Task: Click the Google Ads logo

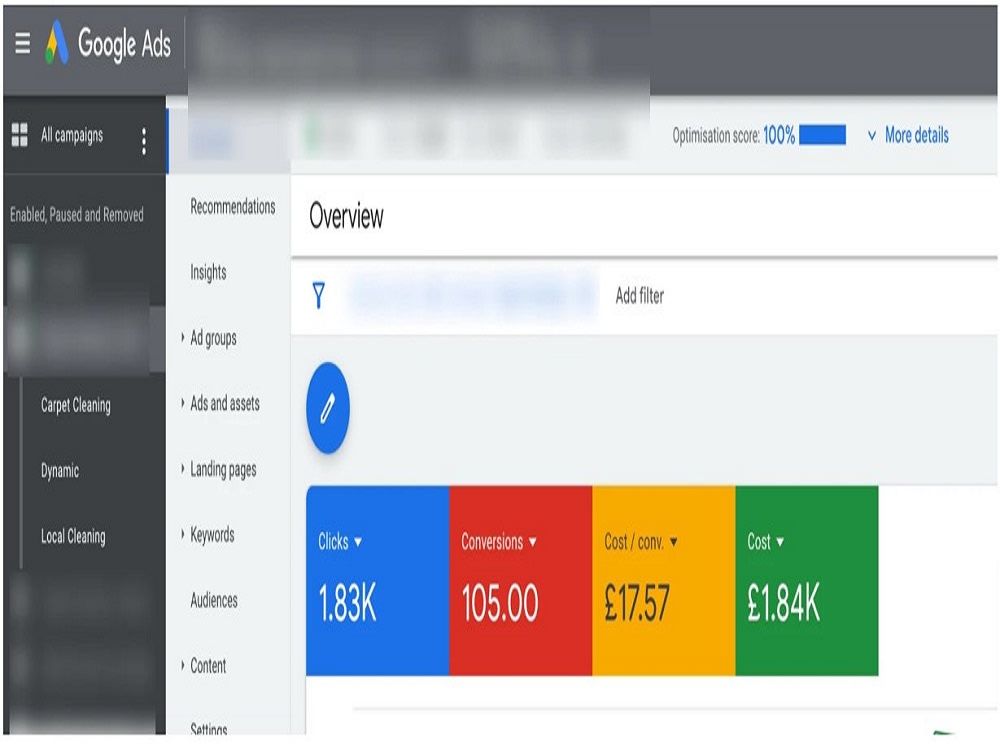Action: tap(108, 43)
